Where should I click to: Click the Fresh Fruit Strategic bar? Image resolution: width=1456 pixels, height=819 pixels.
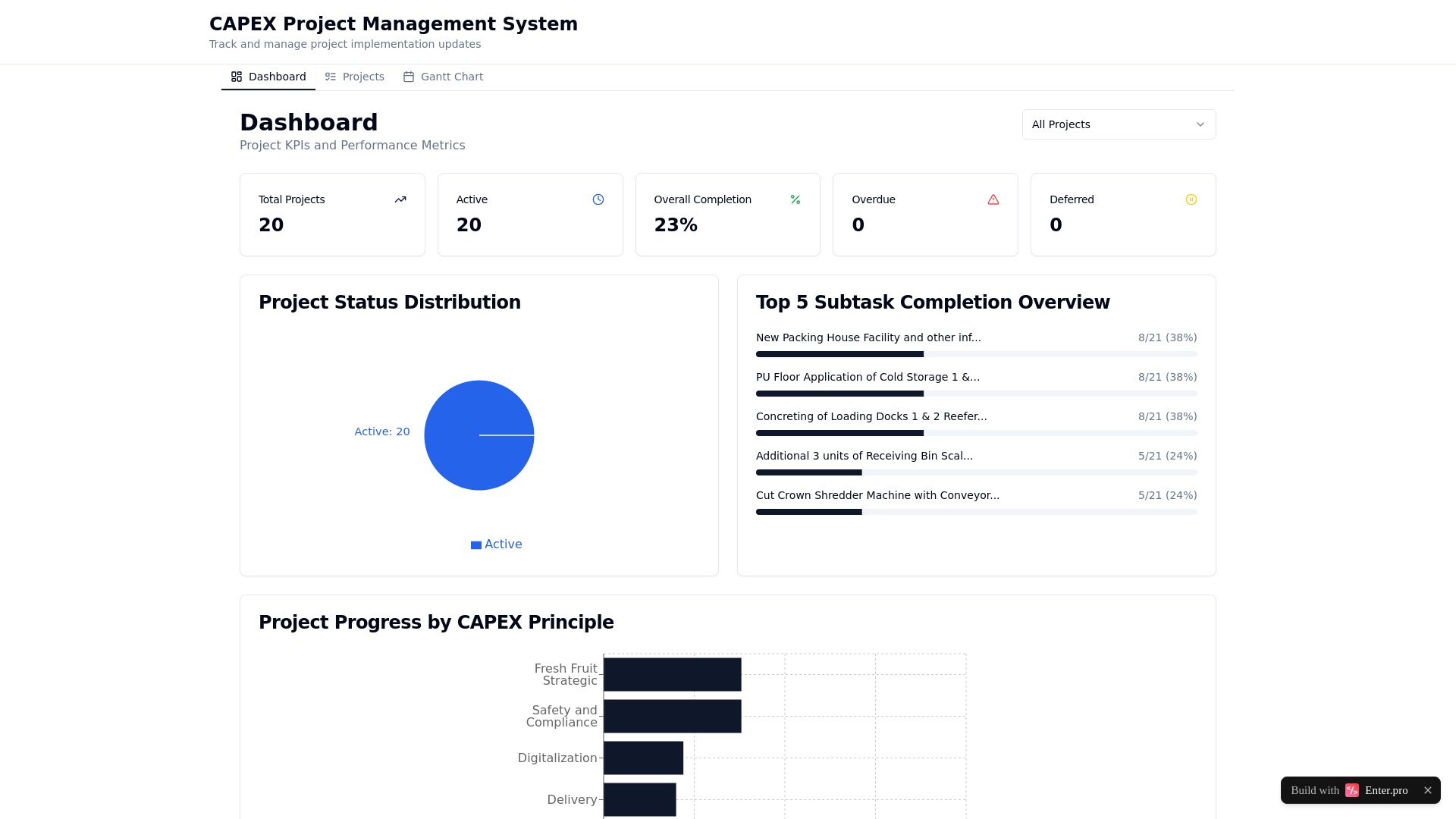point(672,674)
